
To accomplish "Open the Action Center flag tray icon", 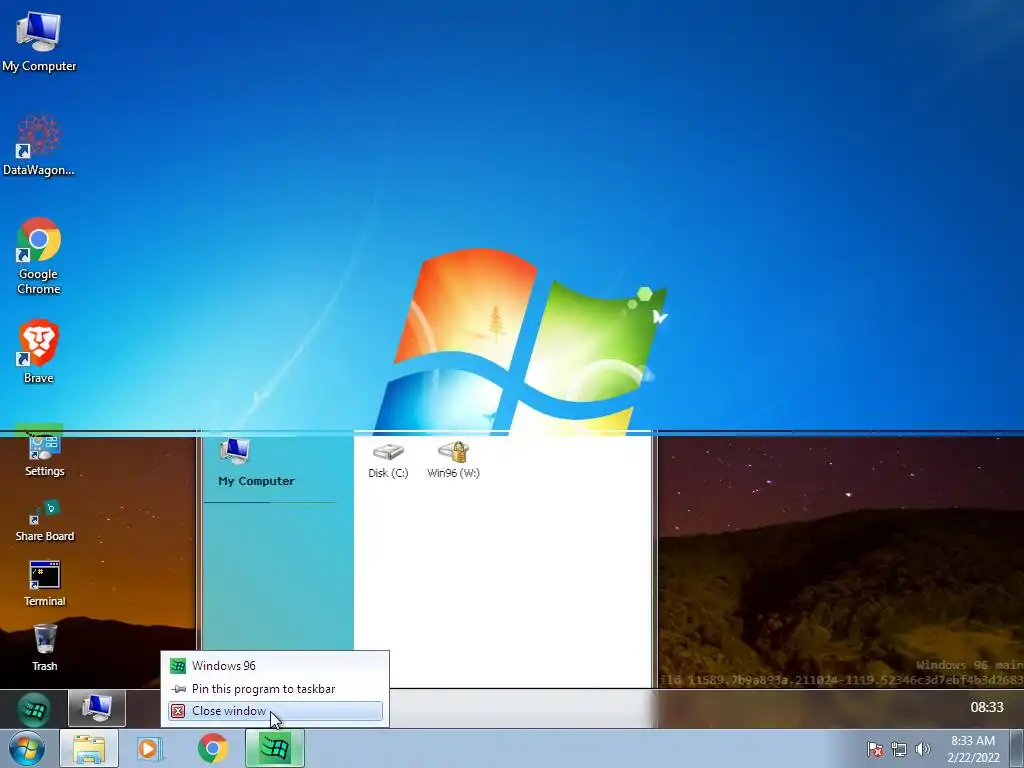I will coord(874,749).
